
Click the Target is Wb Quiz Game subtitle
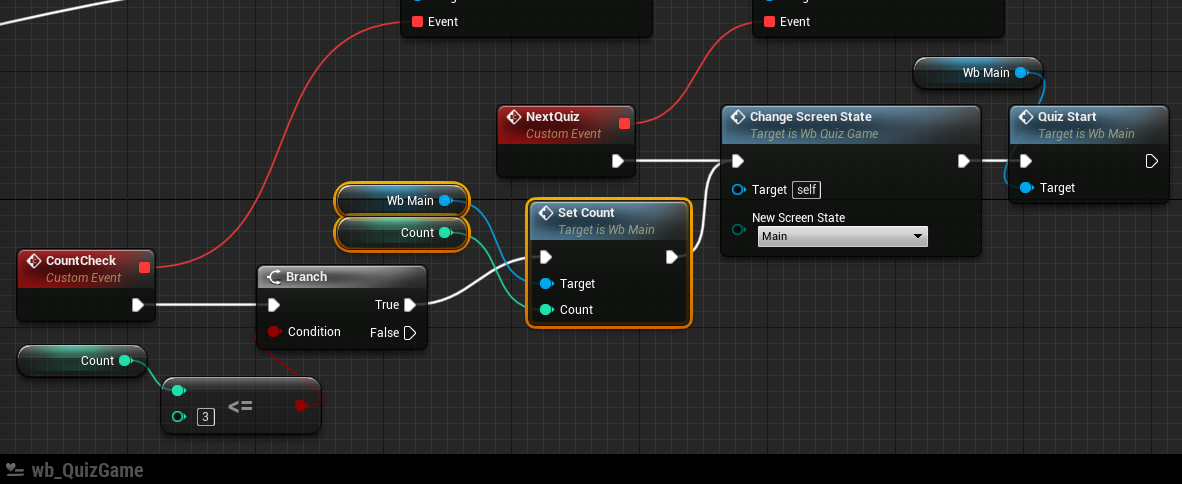pyautogui.click(x=814, y=134)
